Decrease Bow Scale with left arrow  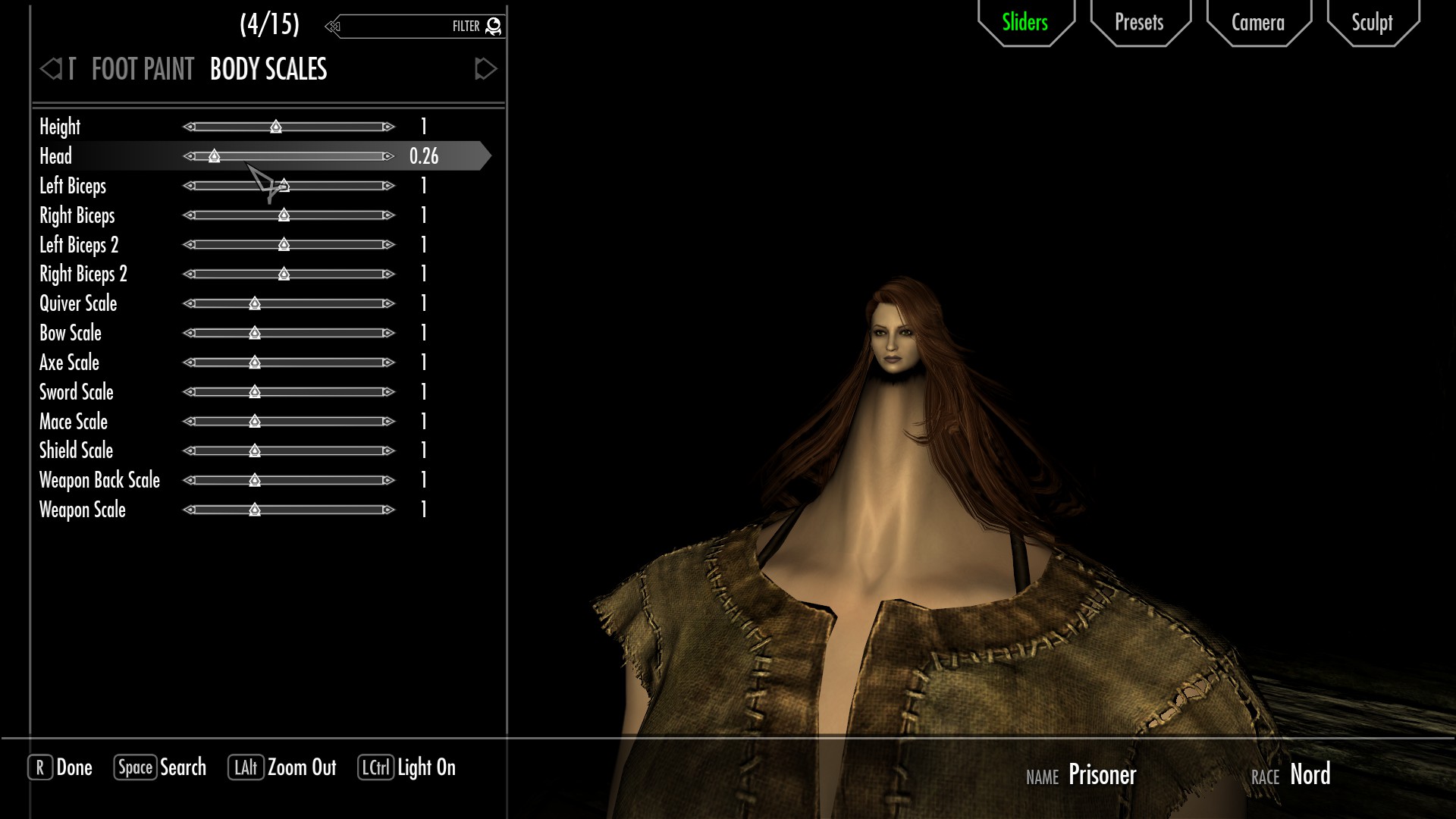tap(190, 333)
